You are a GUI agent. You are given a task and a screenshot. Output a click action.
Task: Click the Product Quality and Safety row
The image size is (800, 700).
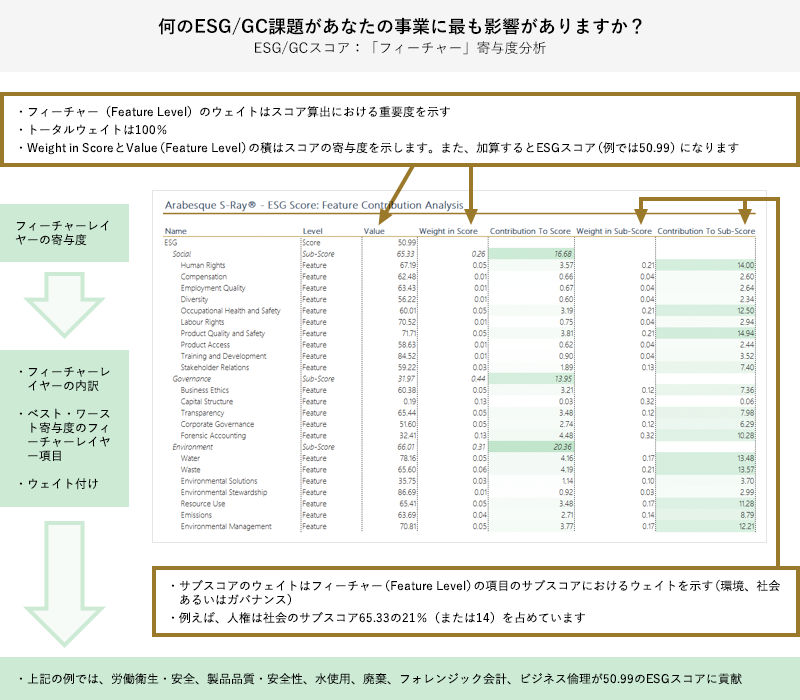222,333
